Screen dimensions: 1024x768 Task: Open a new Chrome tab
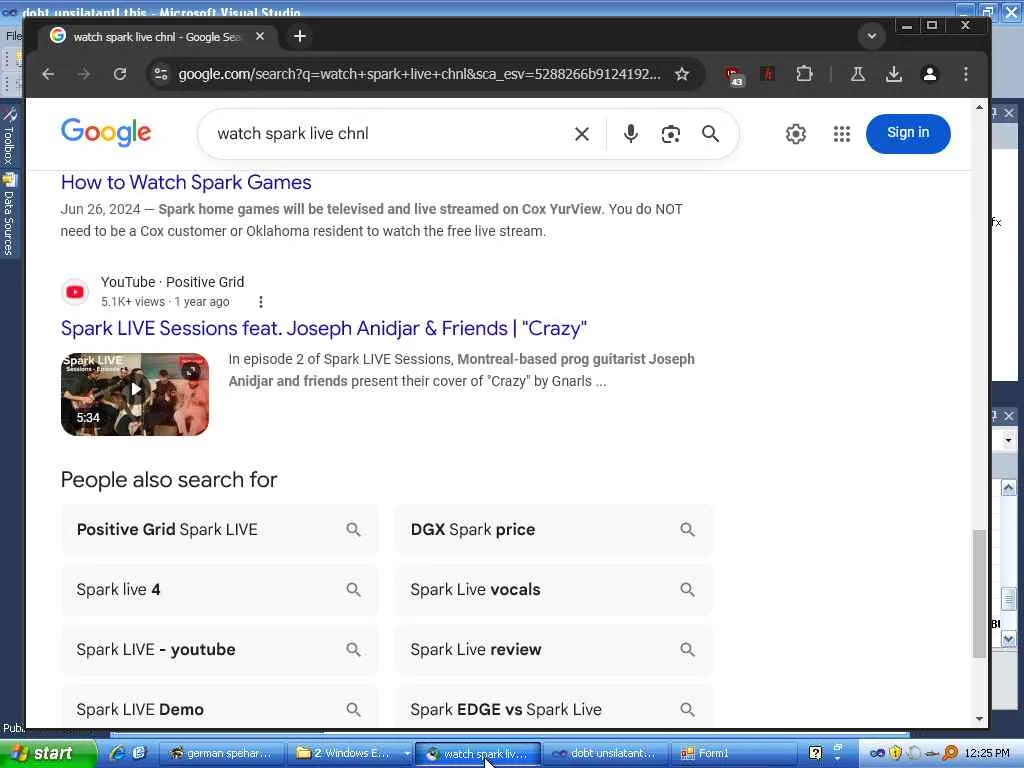coord(300,37)
